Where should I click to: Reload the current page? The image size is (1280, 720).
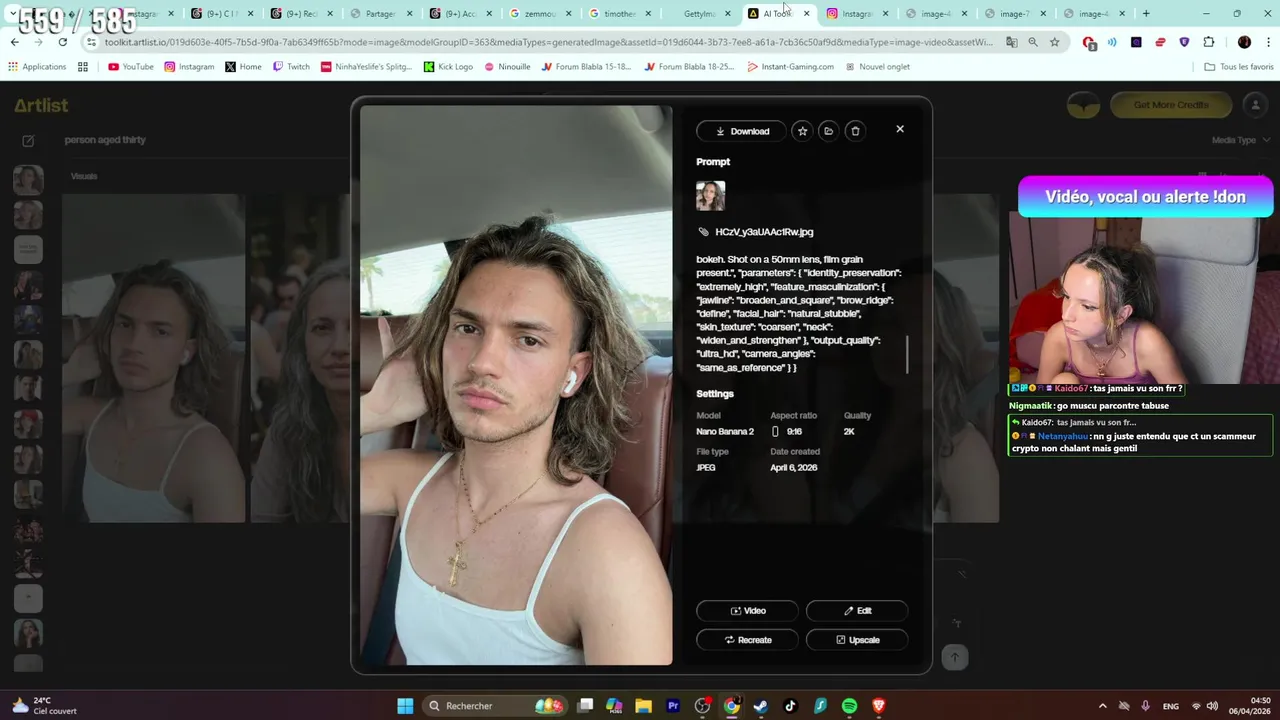(x=62, y=42)
